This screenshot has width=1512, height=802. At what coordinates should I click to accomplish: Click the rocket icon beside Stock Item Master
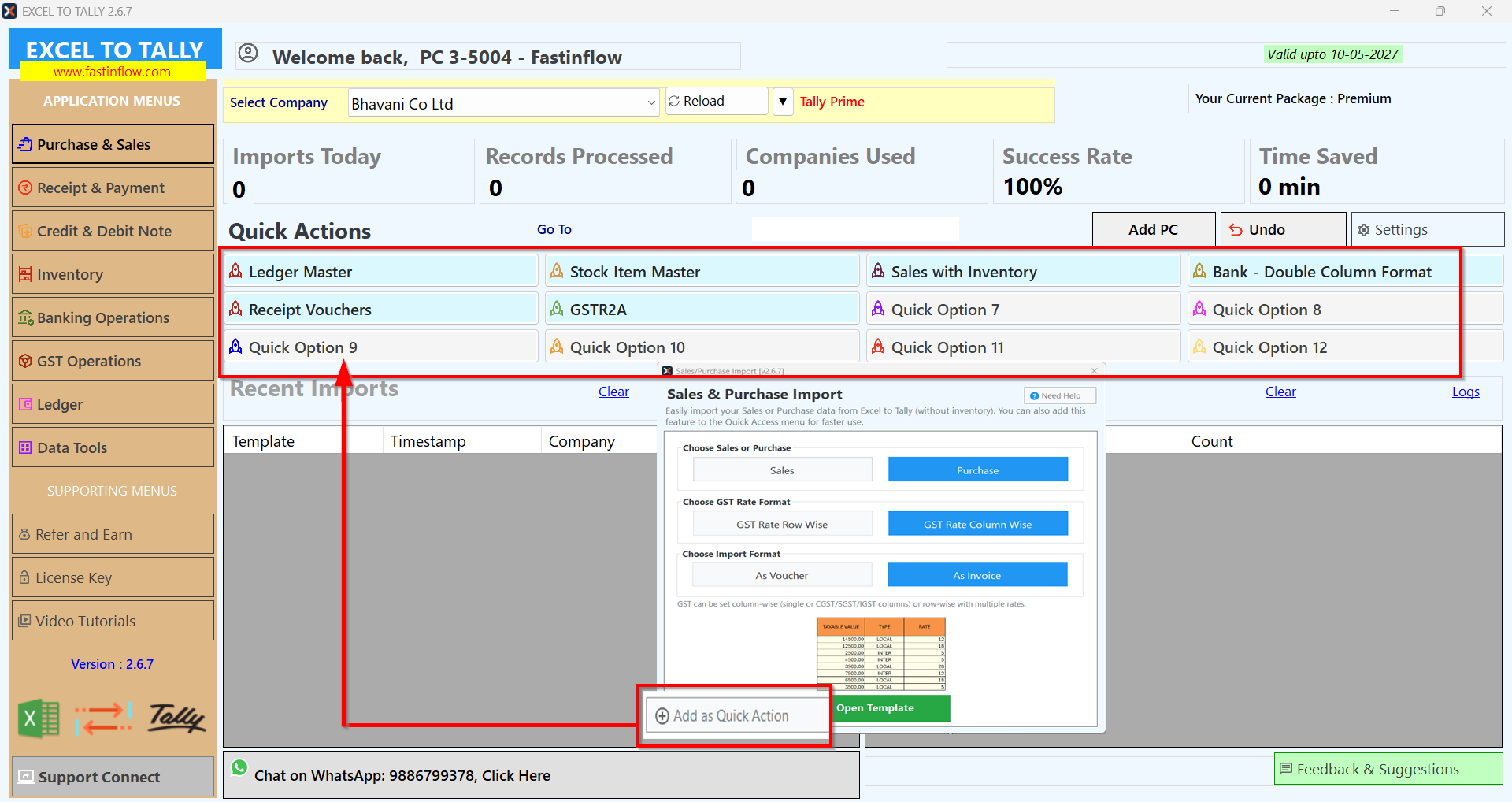[557, 271]
